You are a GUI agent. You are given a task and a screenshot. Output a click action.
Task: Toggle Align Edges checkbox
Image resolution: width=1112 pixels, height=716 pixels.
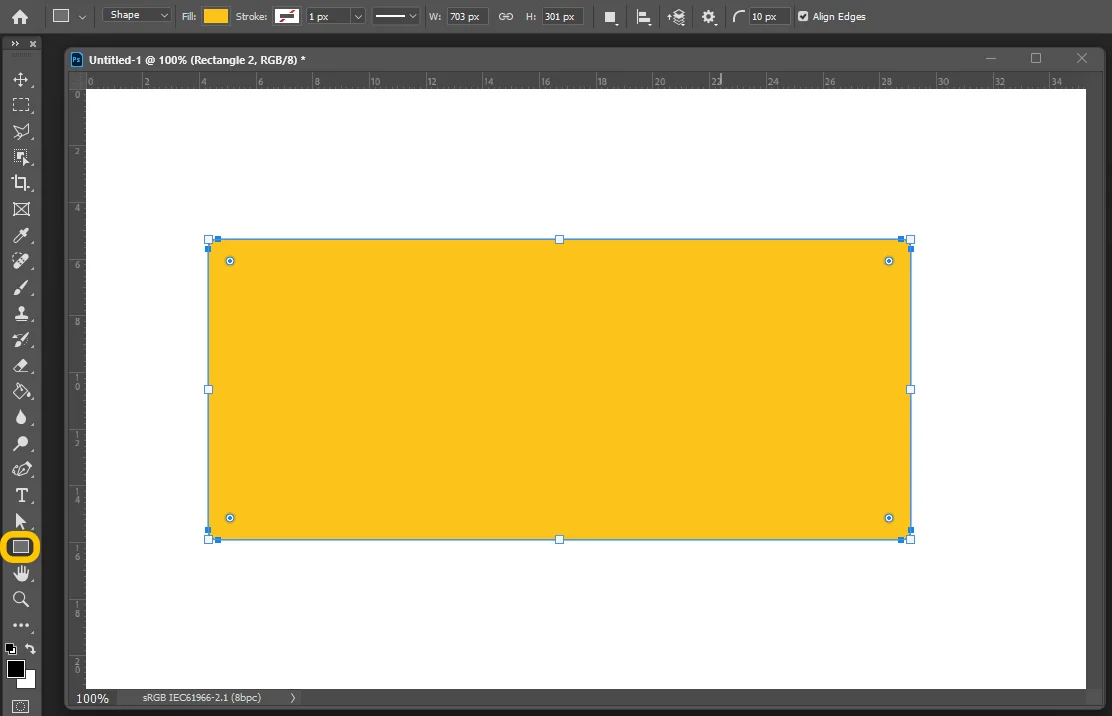coord(803,16)
